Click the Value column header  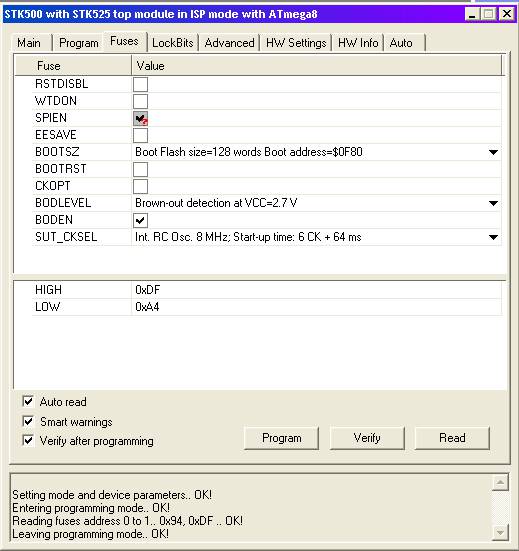click(x=317, y=66)
